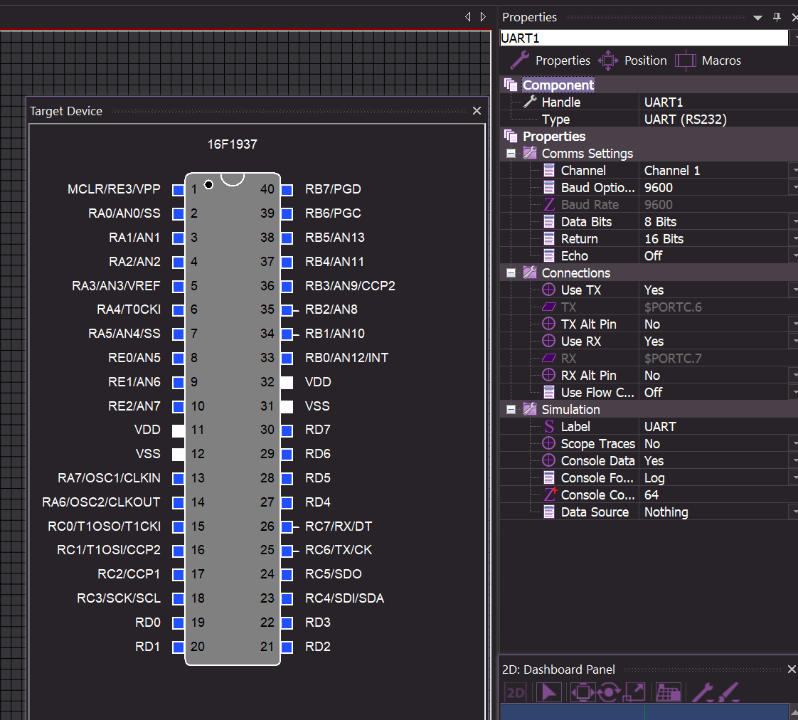Click the RC3/SCK/SCL pin label

[119, 598]
